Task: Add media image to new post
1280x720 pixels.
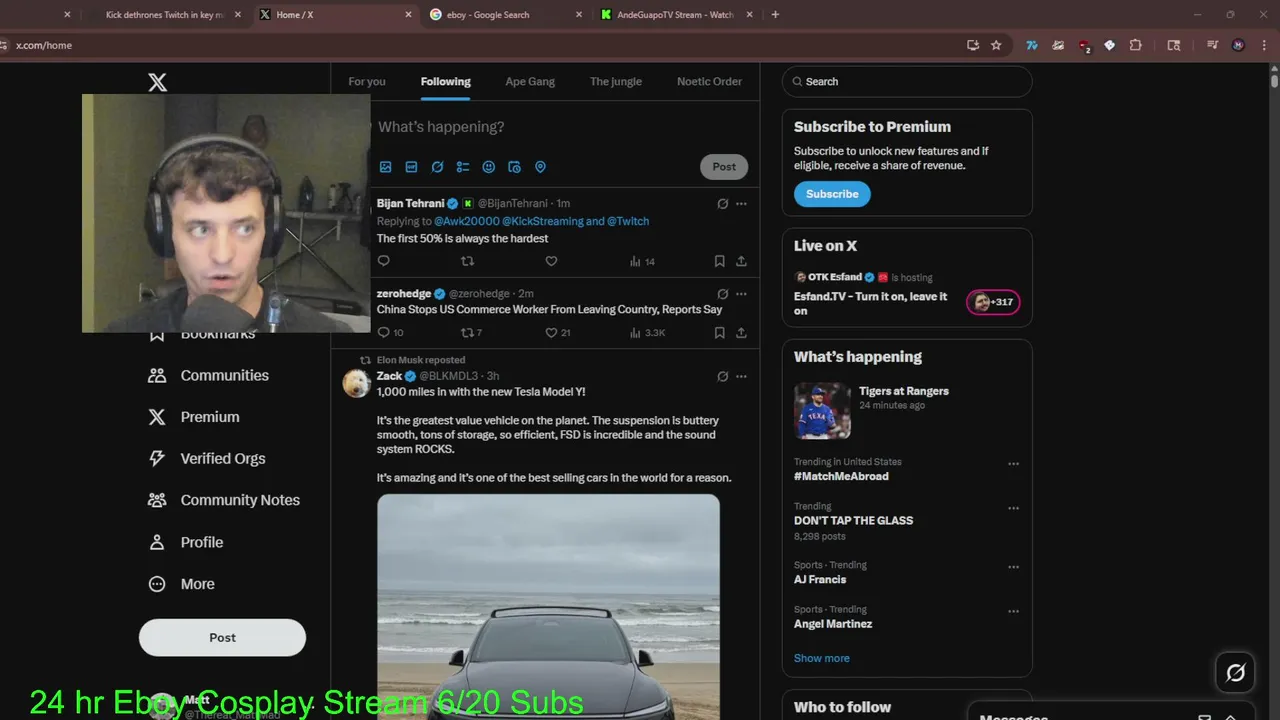Action: point(385,167)
